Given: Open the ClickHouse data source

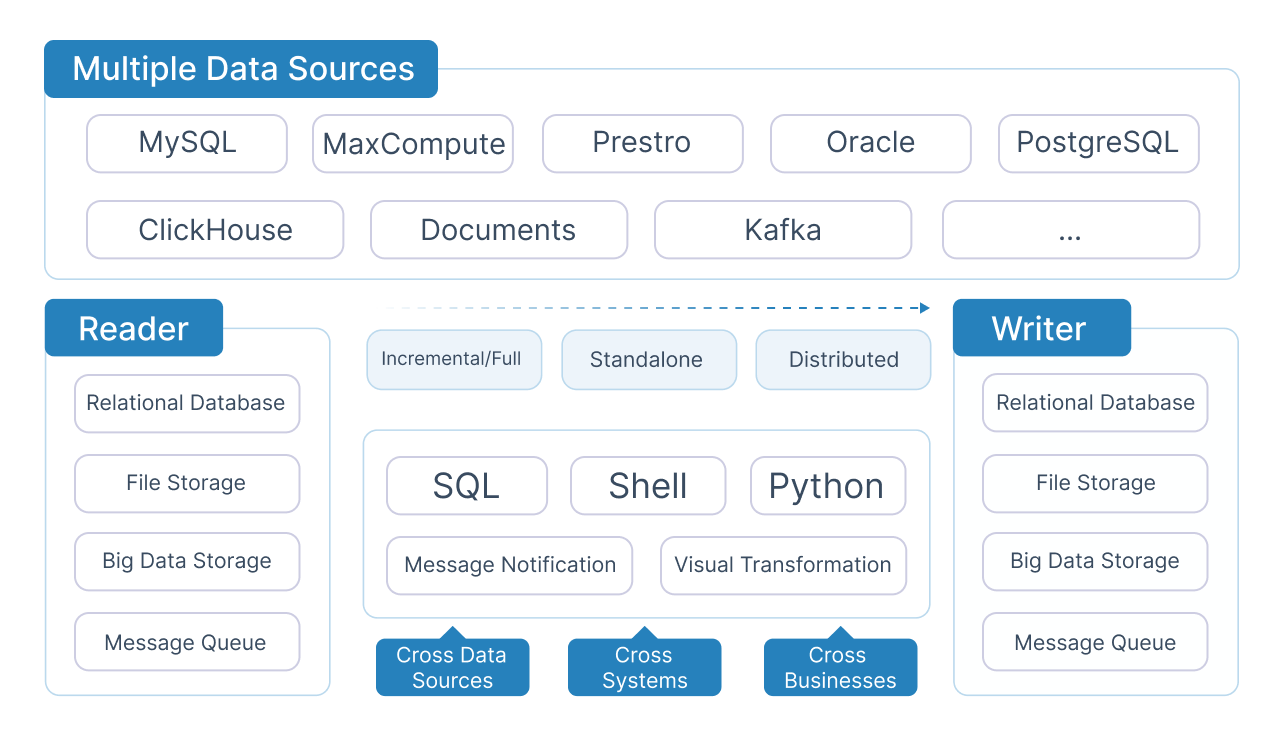Looking at the screenshot, I should (215, 230).
